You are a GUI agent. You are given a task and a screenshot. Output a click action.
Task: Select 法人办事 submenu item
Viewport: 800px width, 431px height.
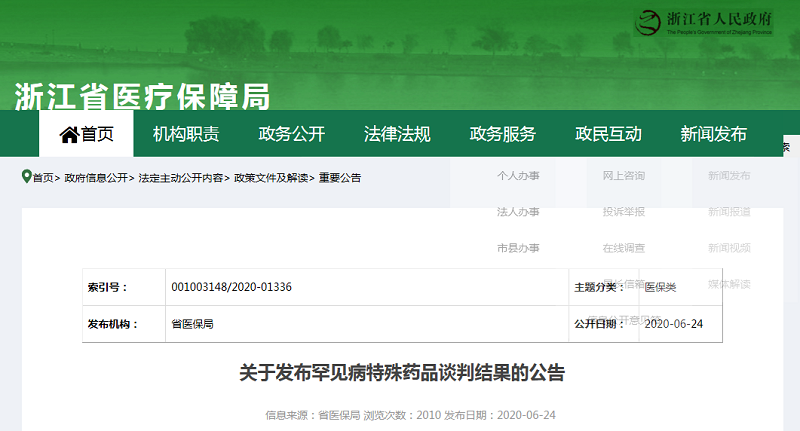[x=518, y=212]
